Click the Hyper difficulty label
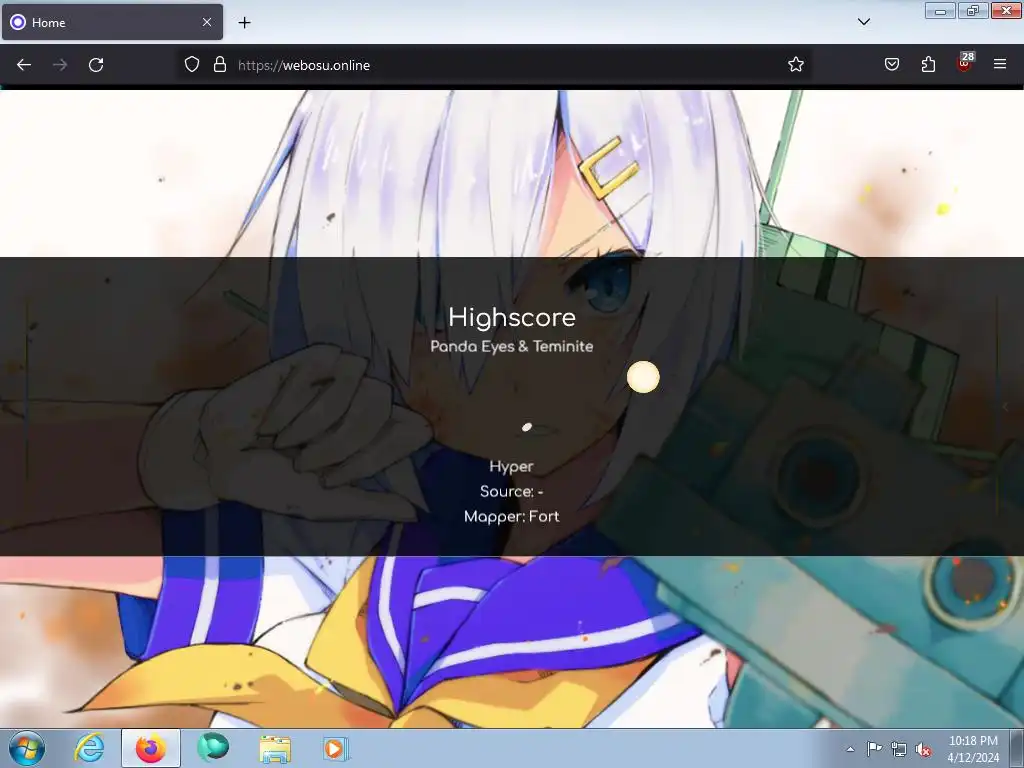 (511, 467)
